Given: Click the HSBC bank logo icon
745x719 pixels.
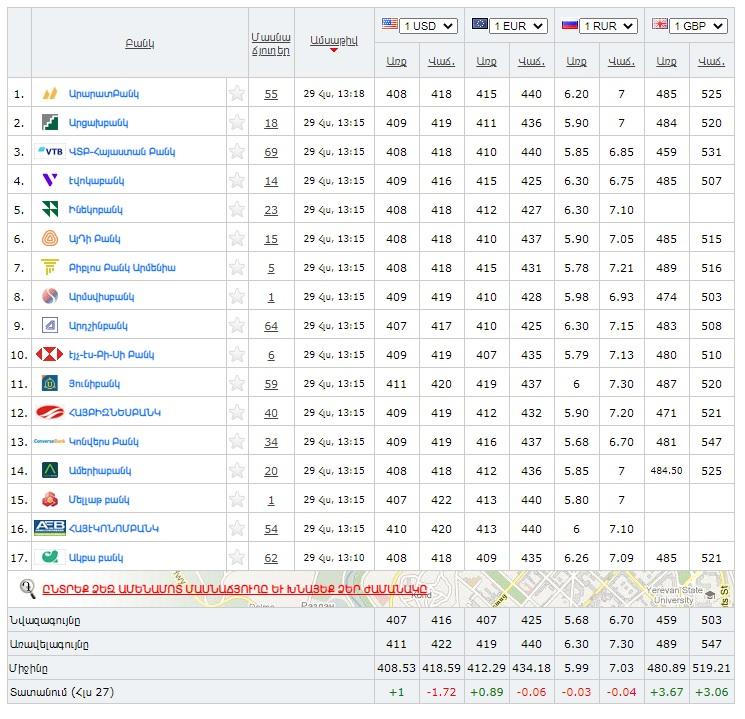Looking at the screenshot, I should pyautogui.click(x=49, y=355).
